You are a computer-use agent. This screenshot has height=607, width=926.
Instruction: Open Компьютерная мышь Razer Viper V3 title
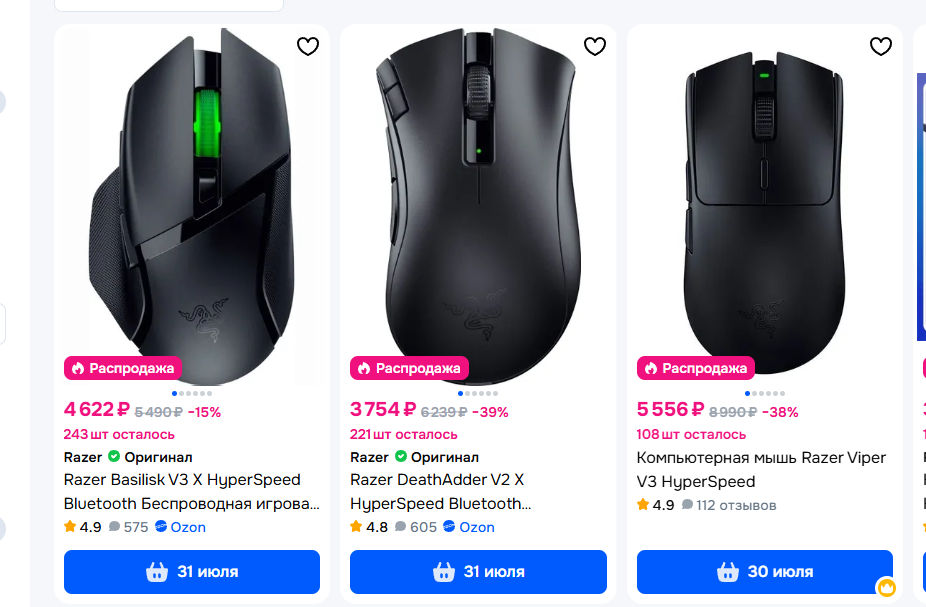tap(761, 469)
